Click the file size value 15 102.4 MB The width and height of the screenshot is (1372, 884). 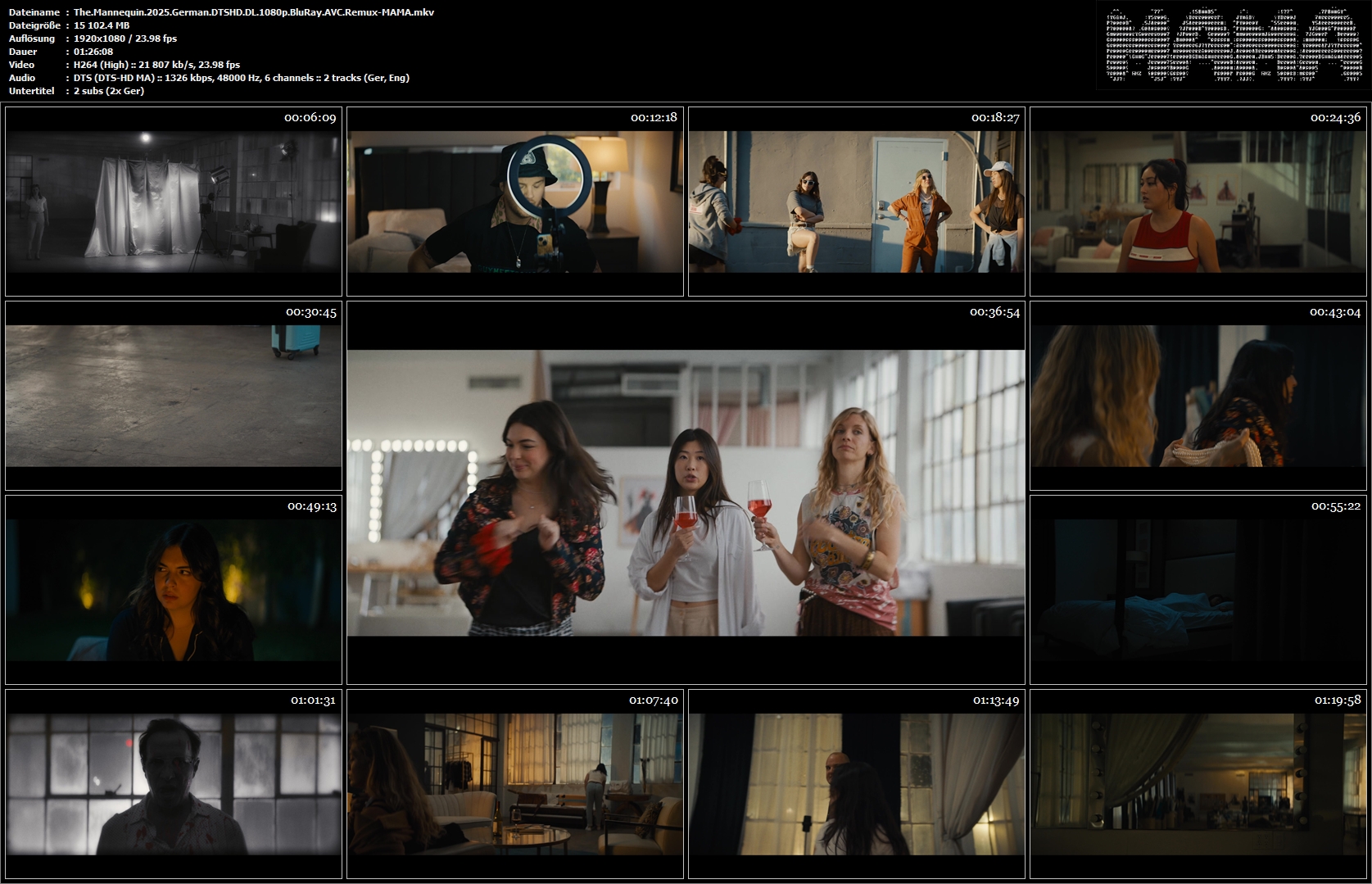pyautogui.click(x=102, y=25)
